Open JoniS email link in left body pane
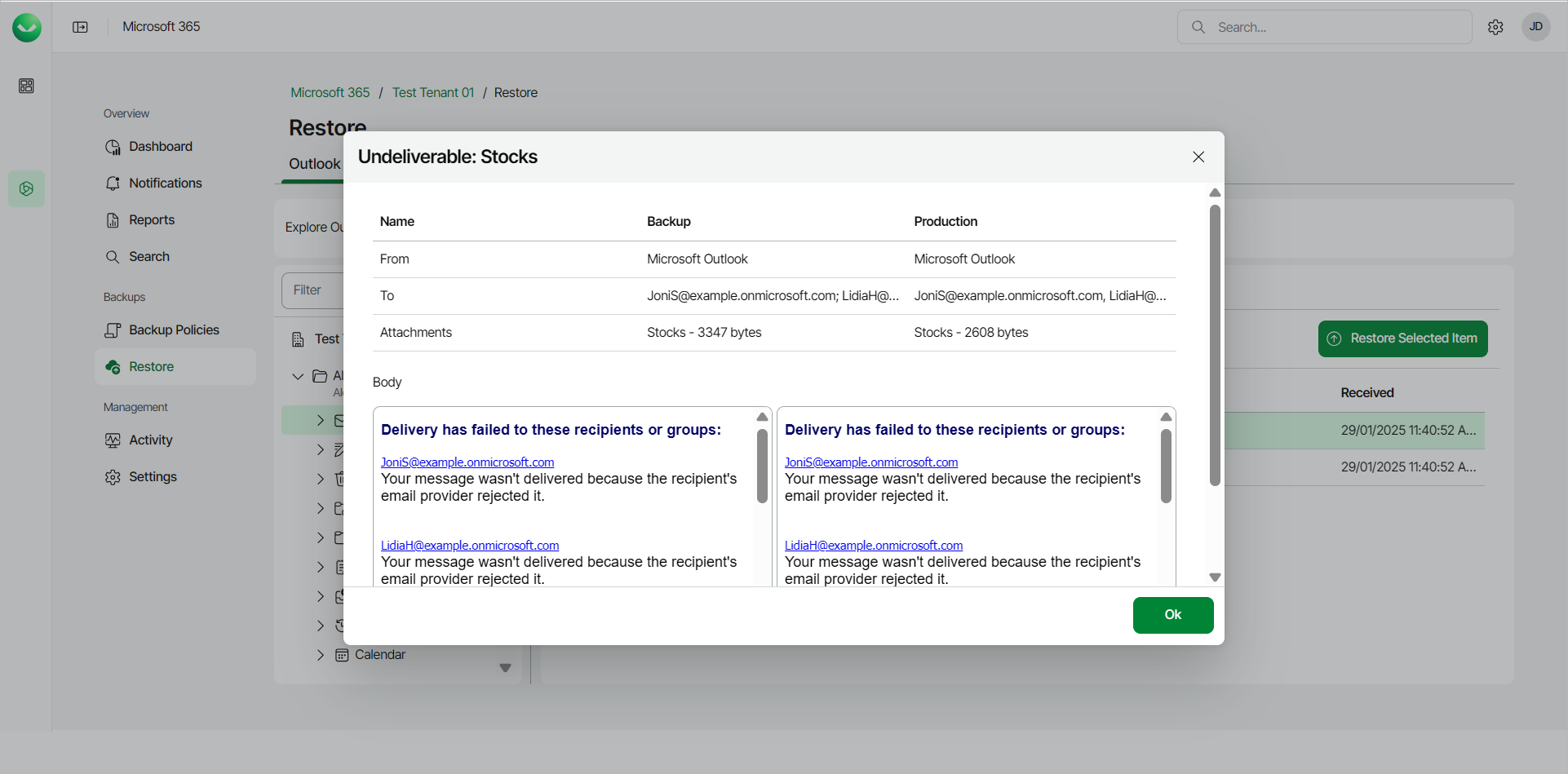The width and height of the screenshot is (1568, 774). [467, 462]
